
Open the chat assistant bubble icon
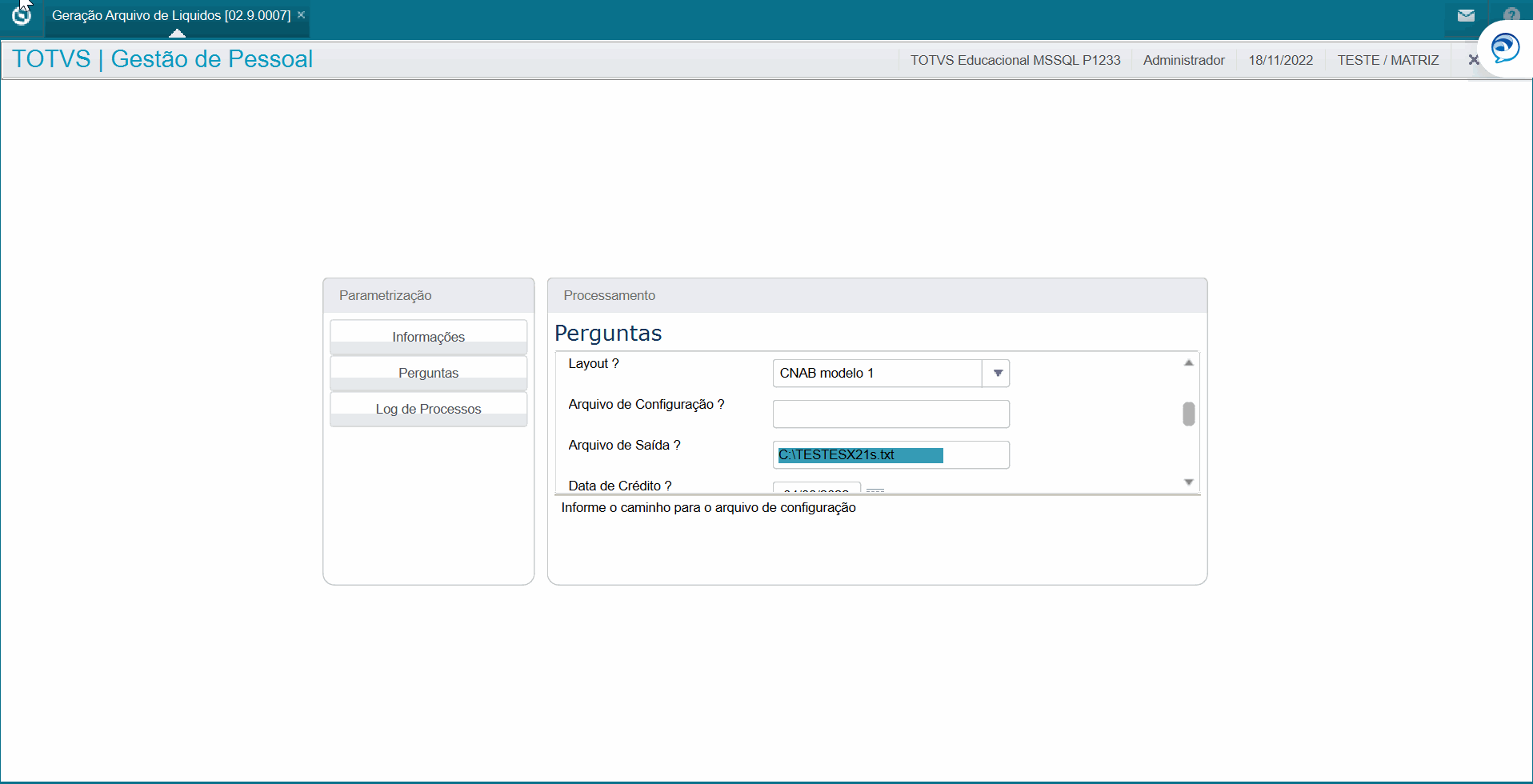click(x=1505, y=48)
